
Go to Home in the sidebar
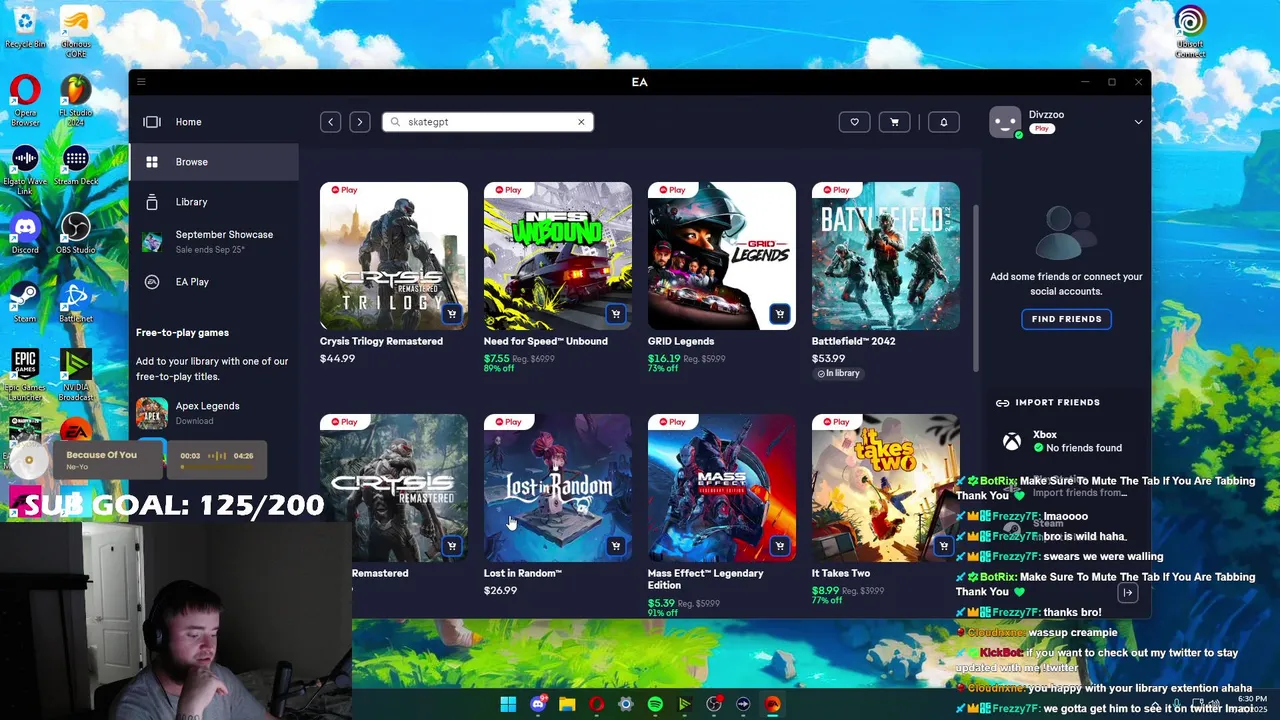(x=214, y=122)
